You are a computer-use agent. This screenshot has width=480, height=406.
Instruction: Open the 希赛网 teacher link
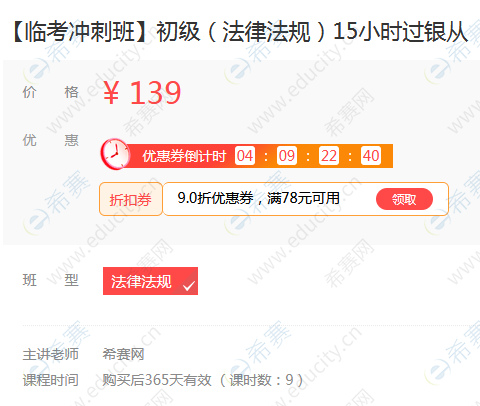click(123, 354)
